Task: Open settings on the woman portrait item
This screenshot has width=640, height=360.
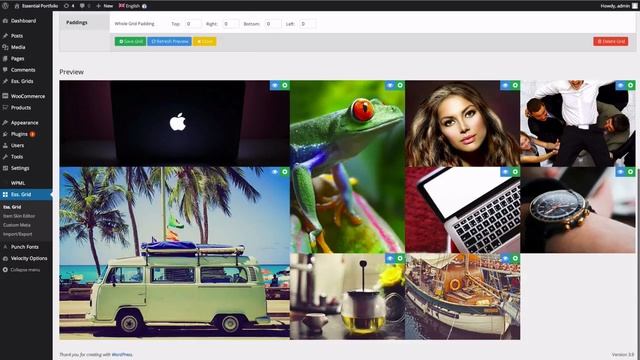Action: [515, 85]
